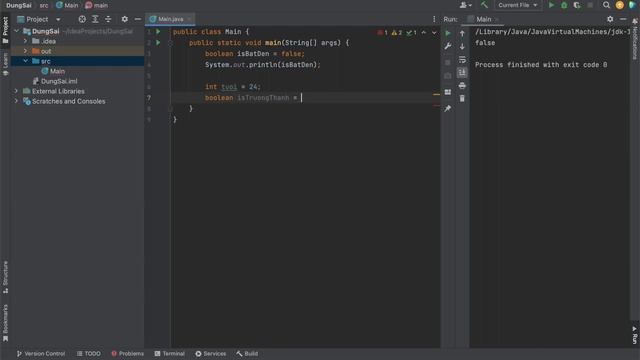Go to the next highlighted error arrow
Screen dimensions: 640x360
pyautogui.click(x=434, y=33)
